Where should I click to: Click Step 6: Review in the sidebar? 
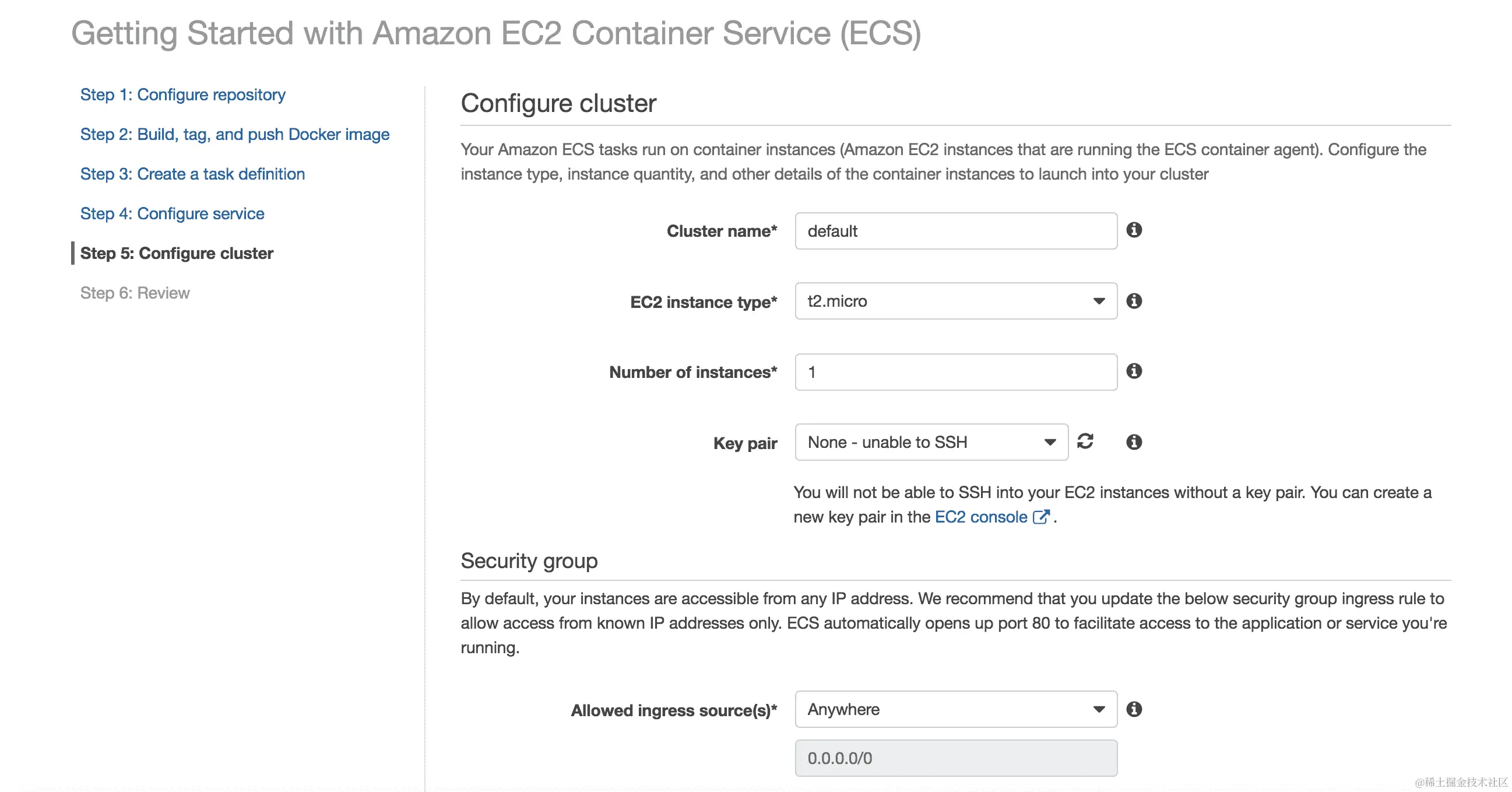135,292
